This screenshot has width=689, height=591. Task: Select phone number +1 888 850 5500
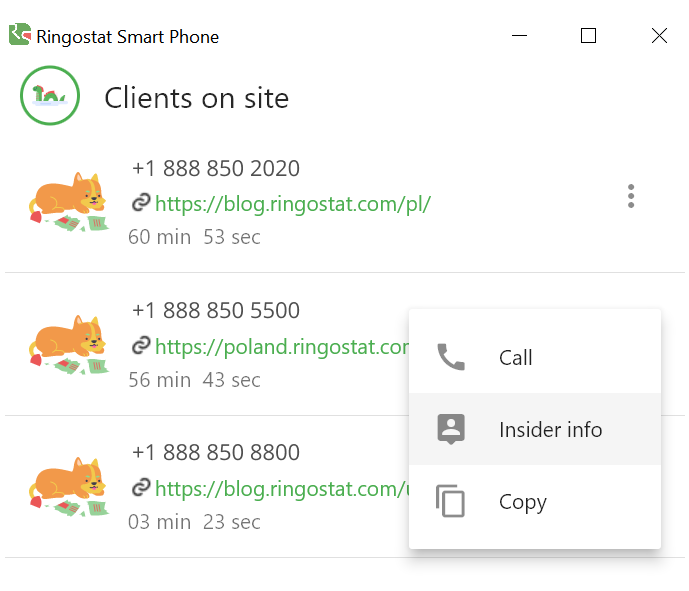pos(216,310)
